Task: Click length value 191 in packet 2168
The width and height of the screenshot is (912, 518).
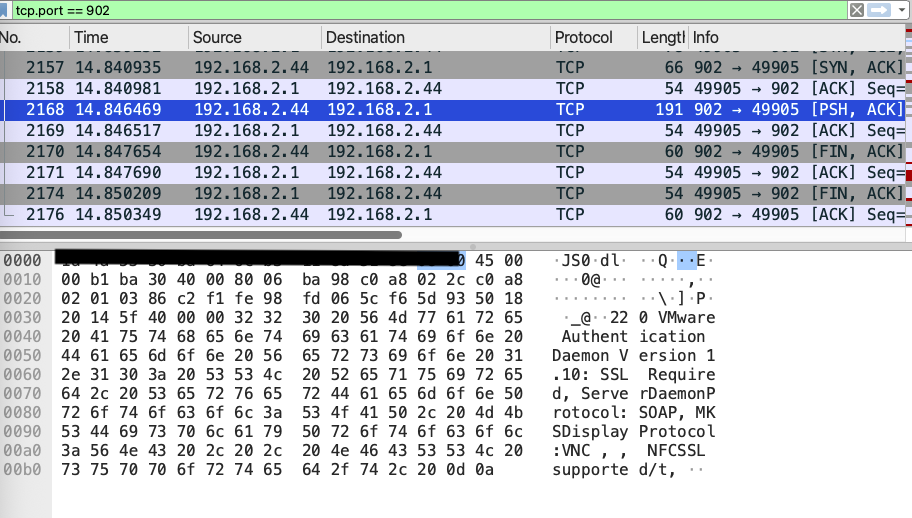Action: [x=669, y=109]
